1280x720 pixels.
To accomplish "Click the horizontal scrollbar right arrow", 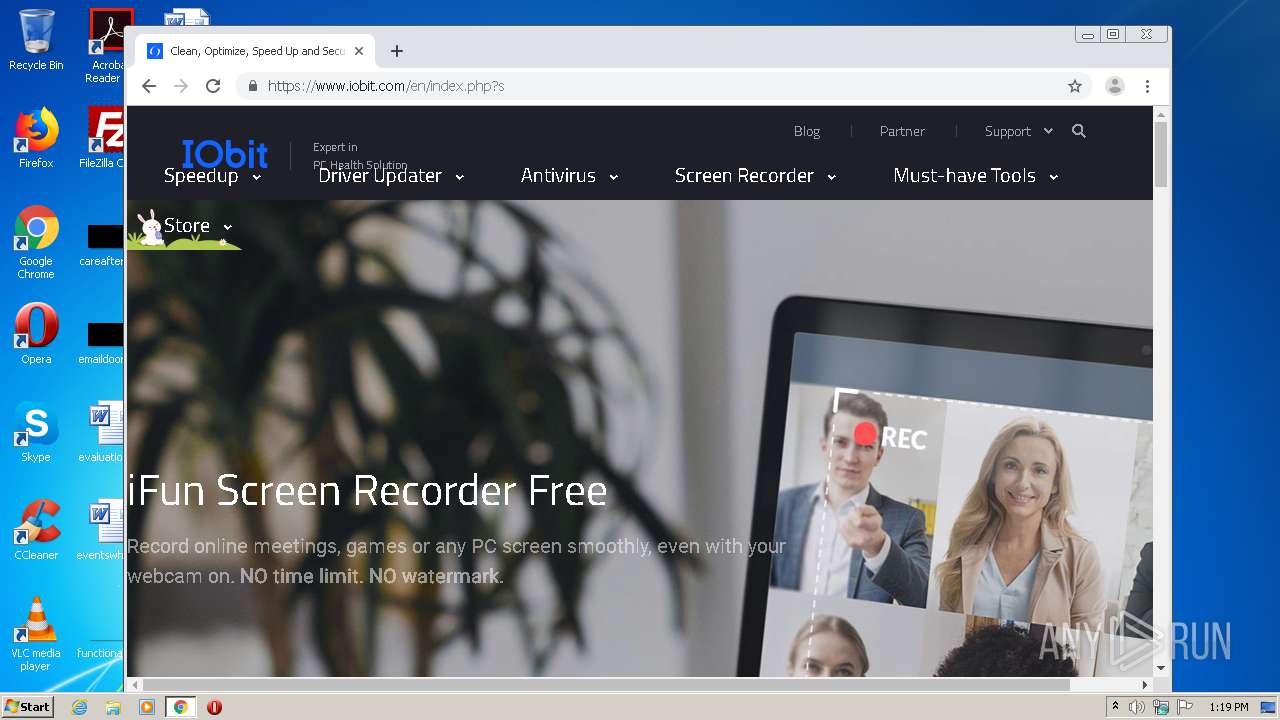I will [1145, 685].
